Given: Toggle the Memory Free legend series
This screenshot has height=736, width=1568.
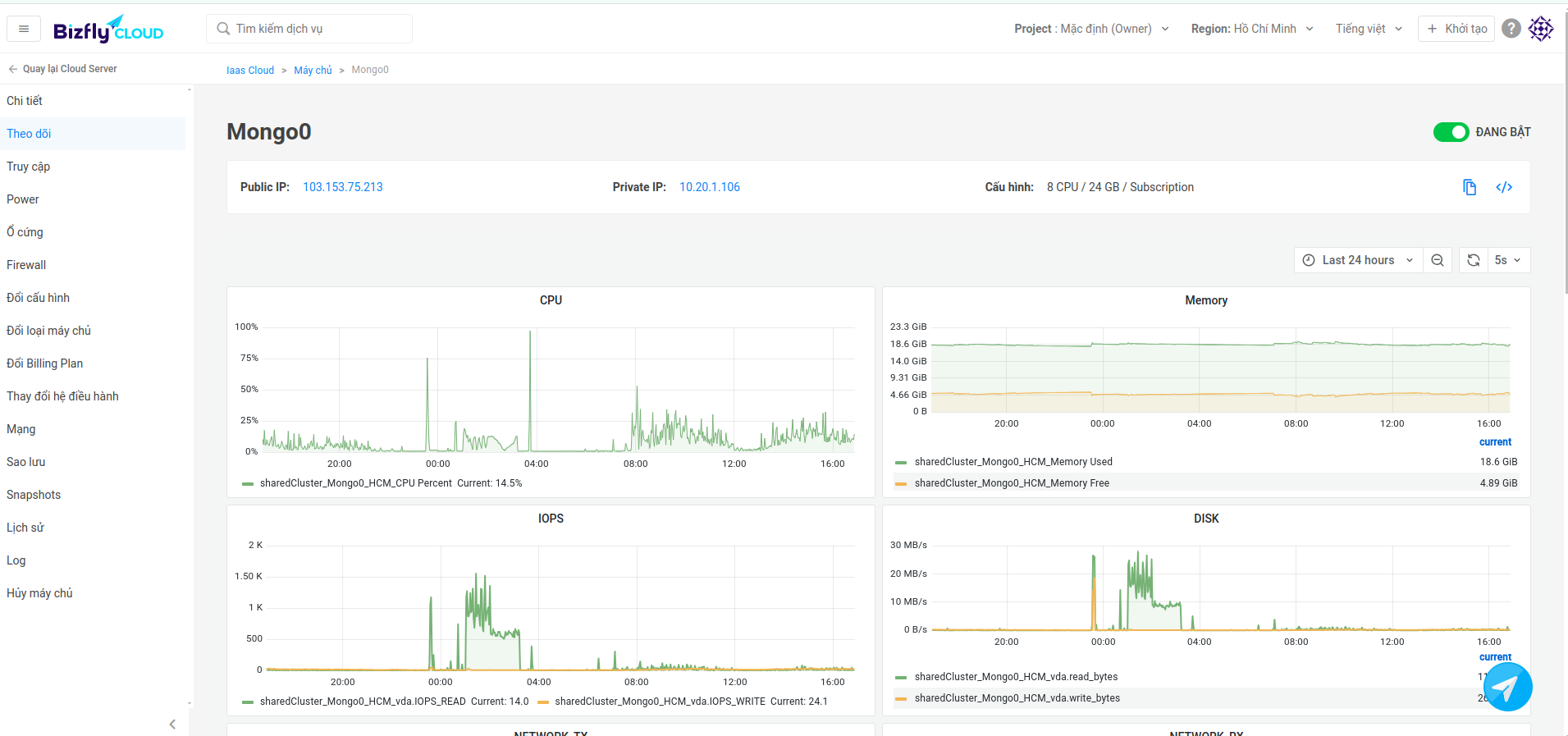Looking at the screenshot, I should point(1011,483).
